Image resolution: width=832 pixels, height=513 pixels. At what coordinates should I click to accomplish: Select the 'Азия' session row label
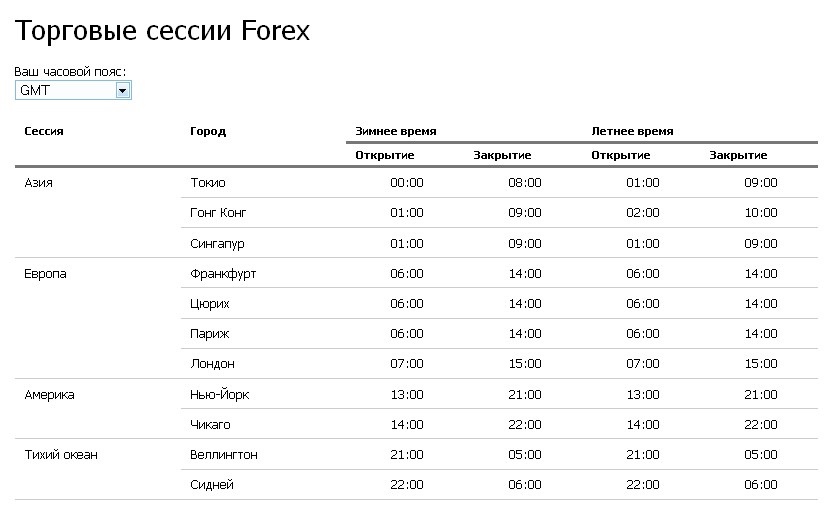pos(39,183)
